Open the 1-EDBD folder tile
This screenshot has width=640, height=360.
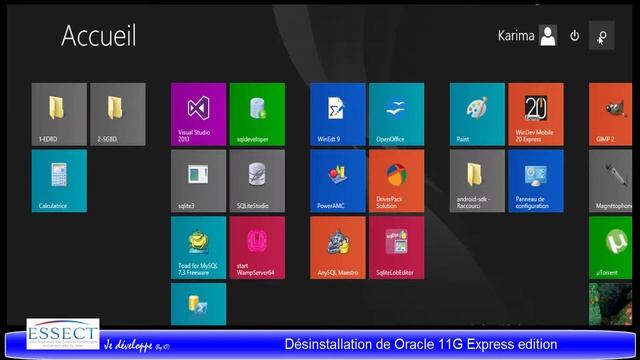tap(59, 114)
